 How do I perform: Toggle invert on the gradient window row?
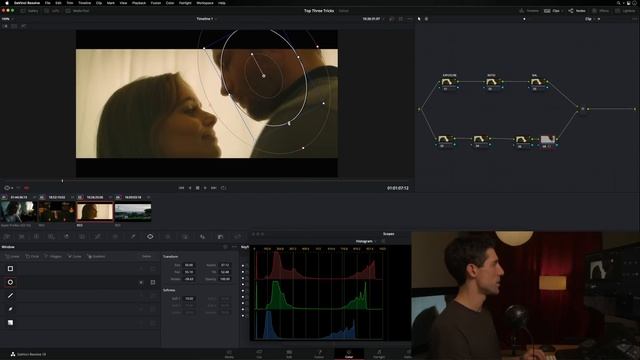141,322
